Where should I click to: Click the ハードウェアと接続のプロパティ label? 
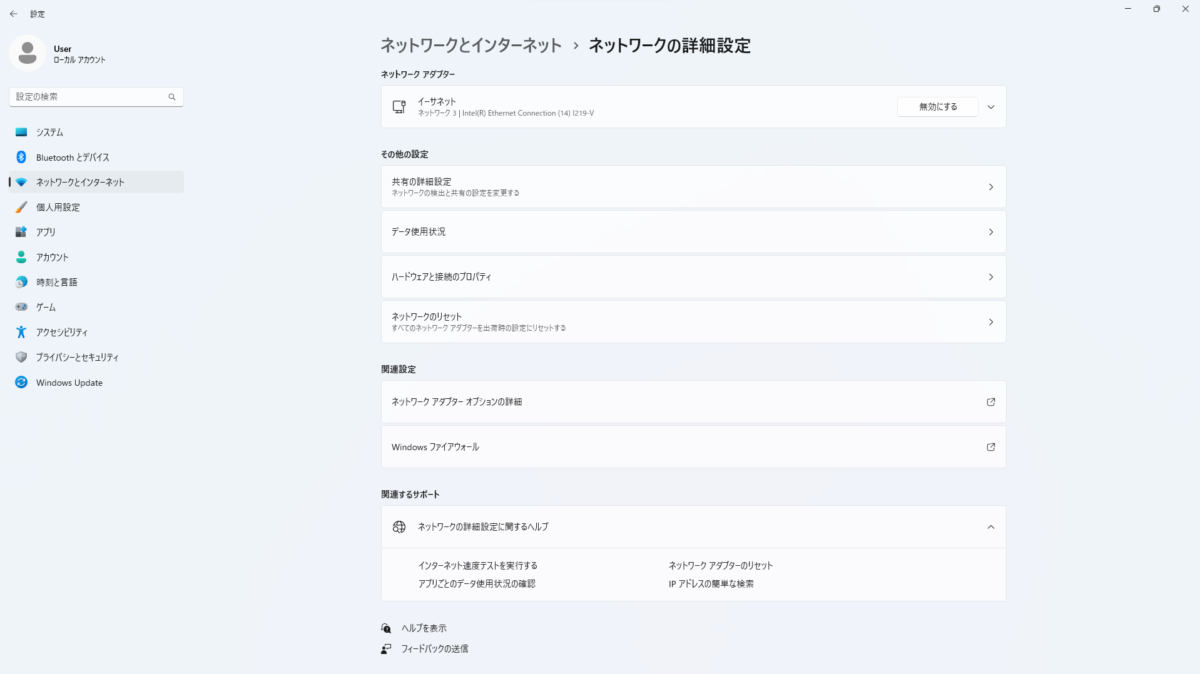pyautogui.click(x=441, y=277)
